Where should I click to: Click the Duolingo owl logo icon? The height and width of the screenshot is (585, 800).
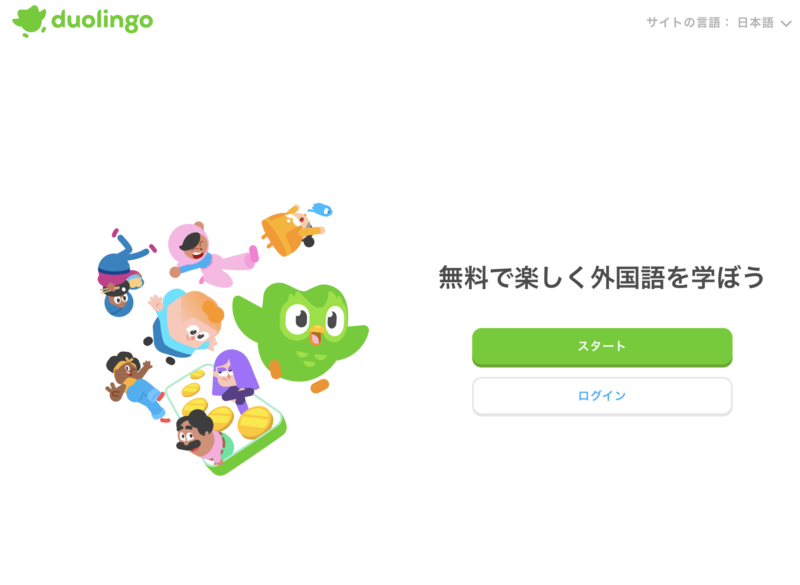coord(29,21)
